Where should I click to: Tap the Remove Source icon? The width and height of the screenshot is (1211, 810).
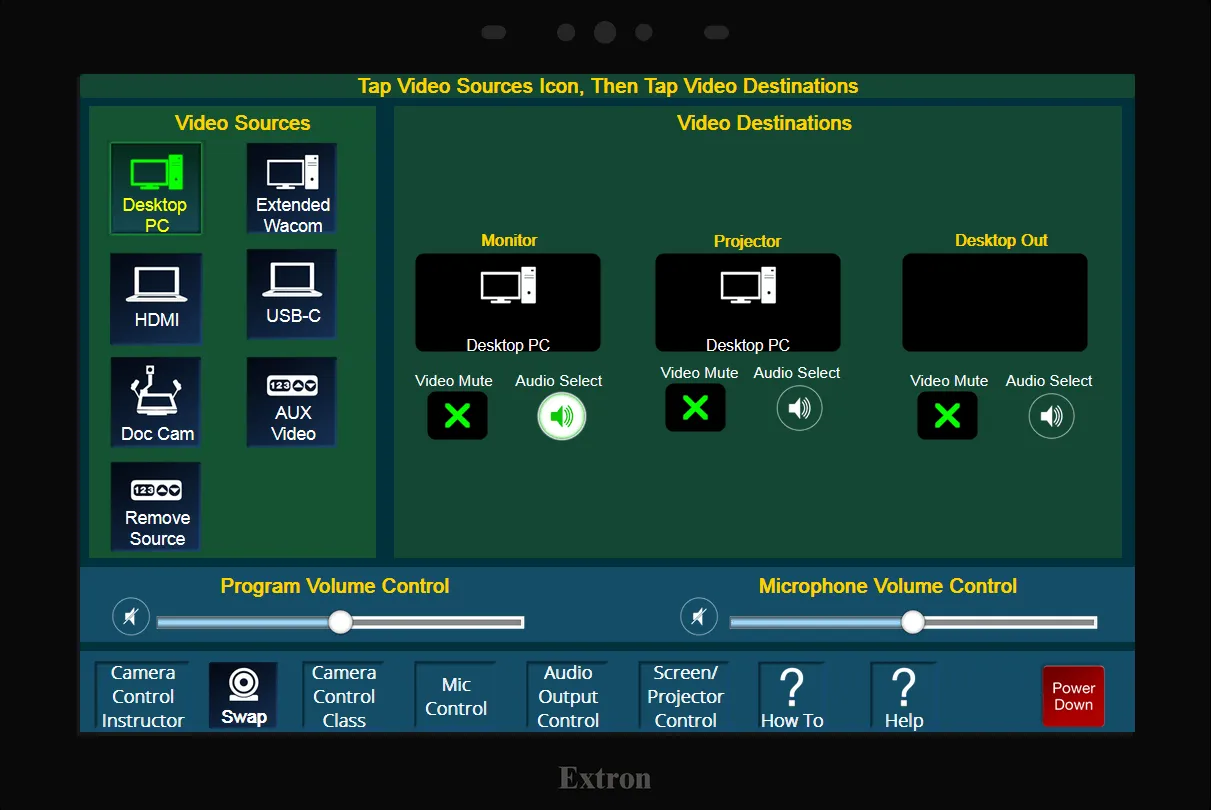point(156,507)
